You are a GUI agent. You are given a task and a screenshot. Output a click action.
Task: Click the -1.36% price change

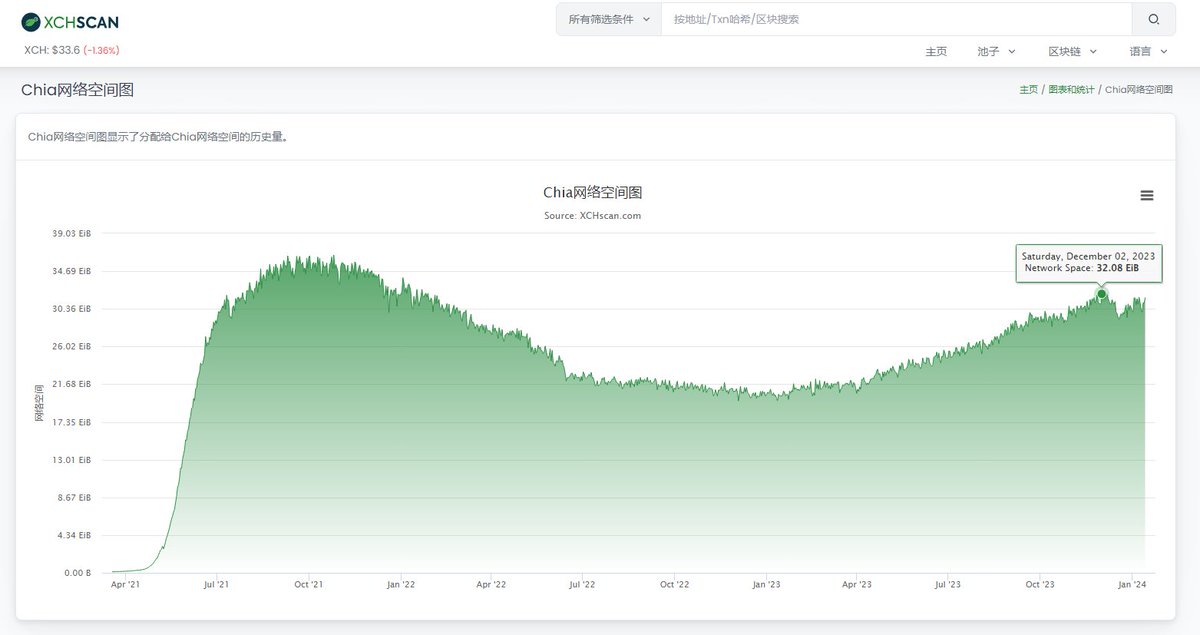[101, 50]
